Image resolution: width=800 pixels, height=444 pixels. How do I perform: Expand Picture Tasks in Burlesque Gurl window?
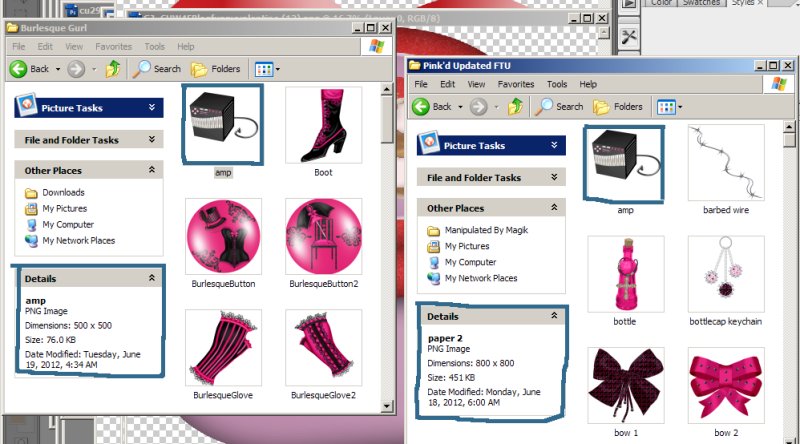click(152, 107)
